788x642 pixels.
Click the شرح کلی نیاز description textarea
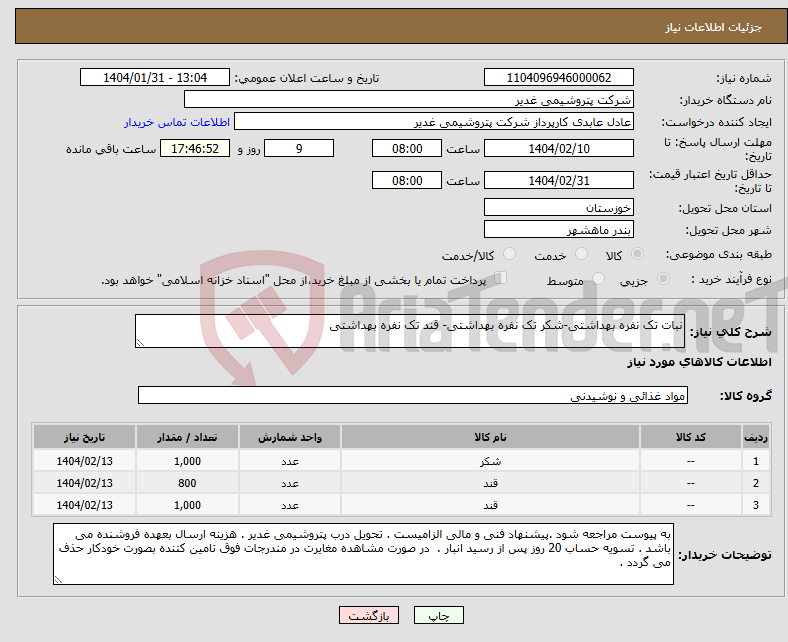(x=410, y=331)
